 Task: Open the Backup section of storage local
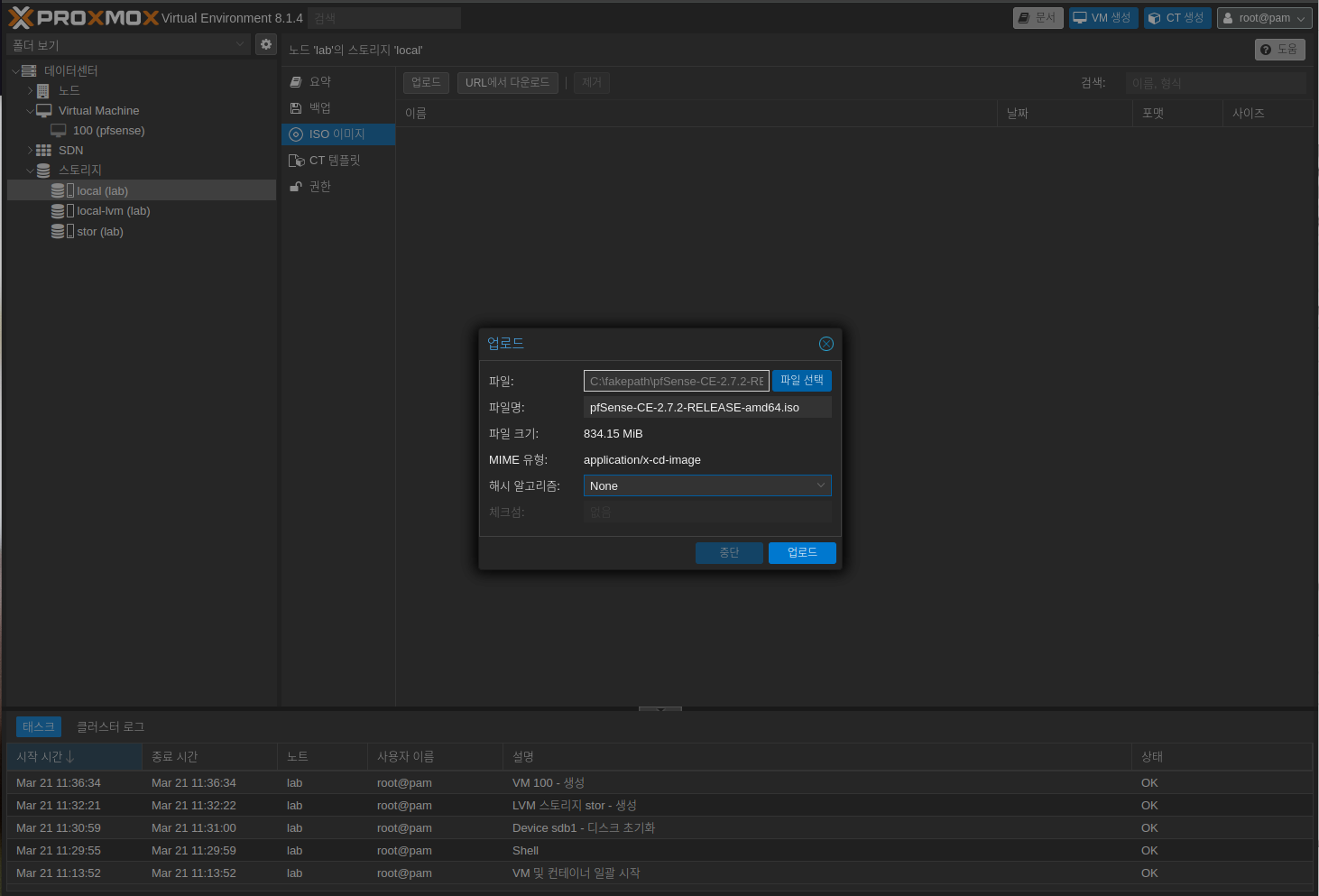tap(338, 107)
